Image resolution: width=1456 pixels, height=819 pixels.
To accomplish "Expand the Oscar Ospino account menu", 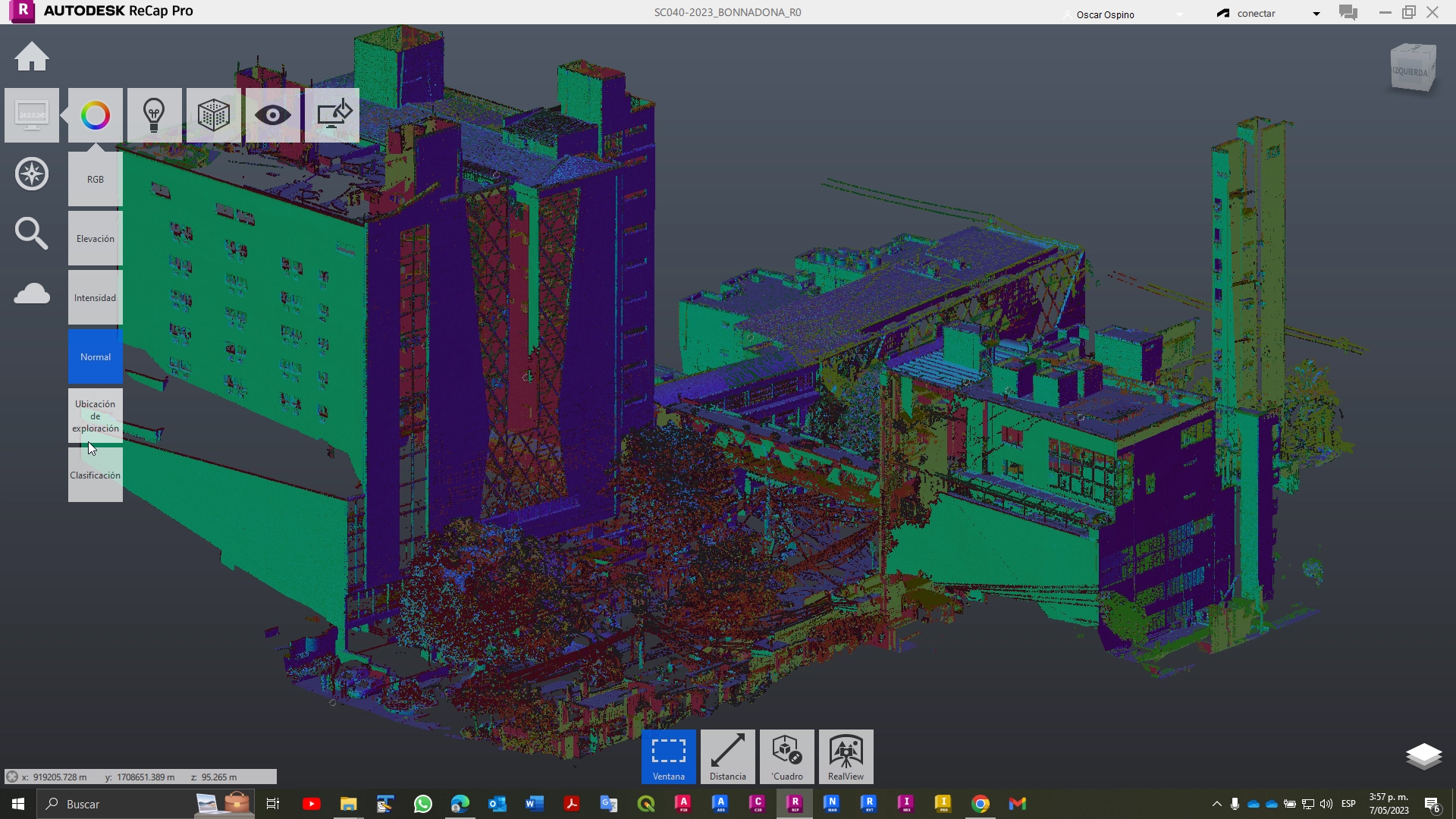I will 1122,14.
